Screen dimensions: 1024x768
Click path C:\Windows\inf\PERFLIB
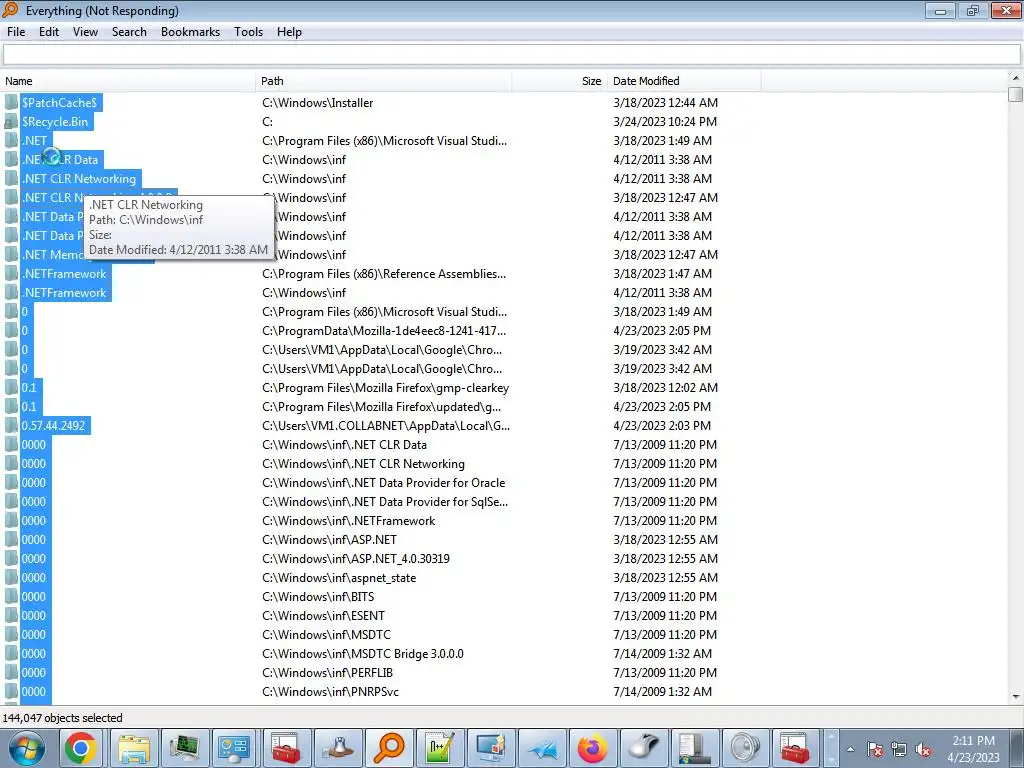(327, 673)
